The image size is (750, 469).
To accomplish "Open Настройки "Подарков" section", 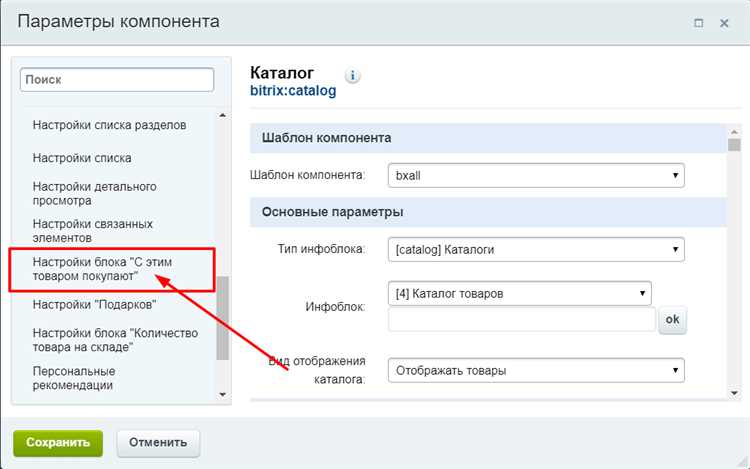I will pyautogui.click(x=94, y=305).
